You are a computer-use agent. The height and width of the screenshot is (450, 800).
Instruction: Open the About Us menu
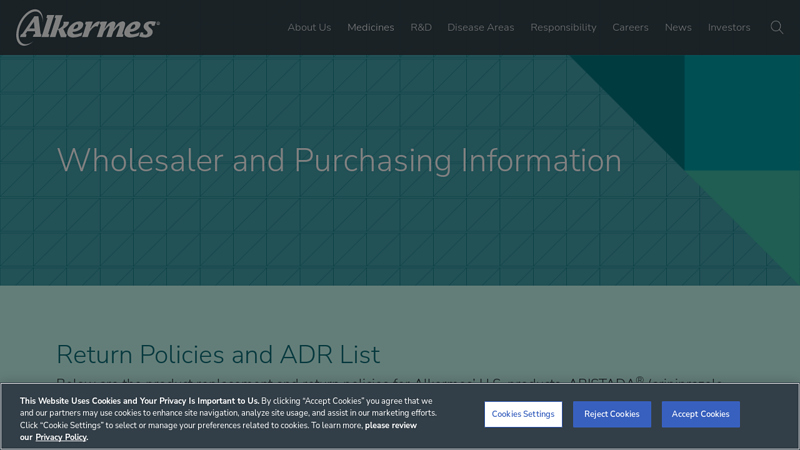point(309,28)
